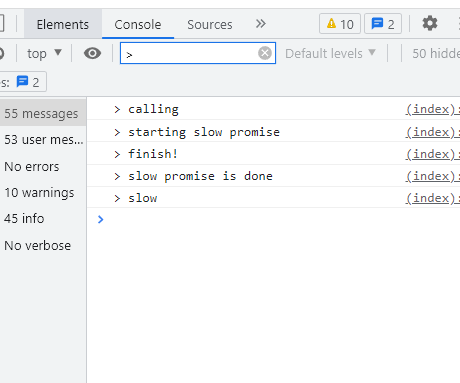Click the 2 issues badge in toolbar
Image resolution: width=460 pixels, height=383 pixels.
tap(383, 24)
